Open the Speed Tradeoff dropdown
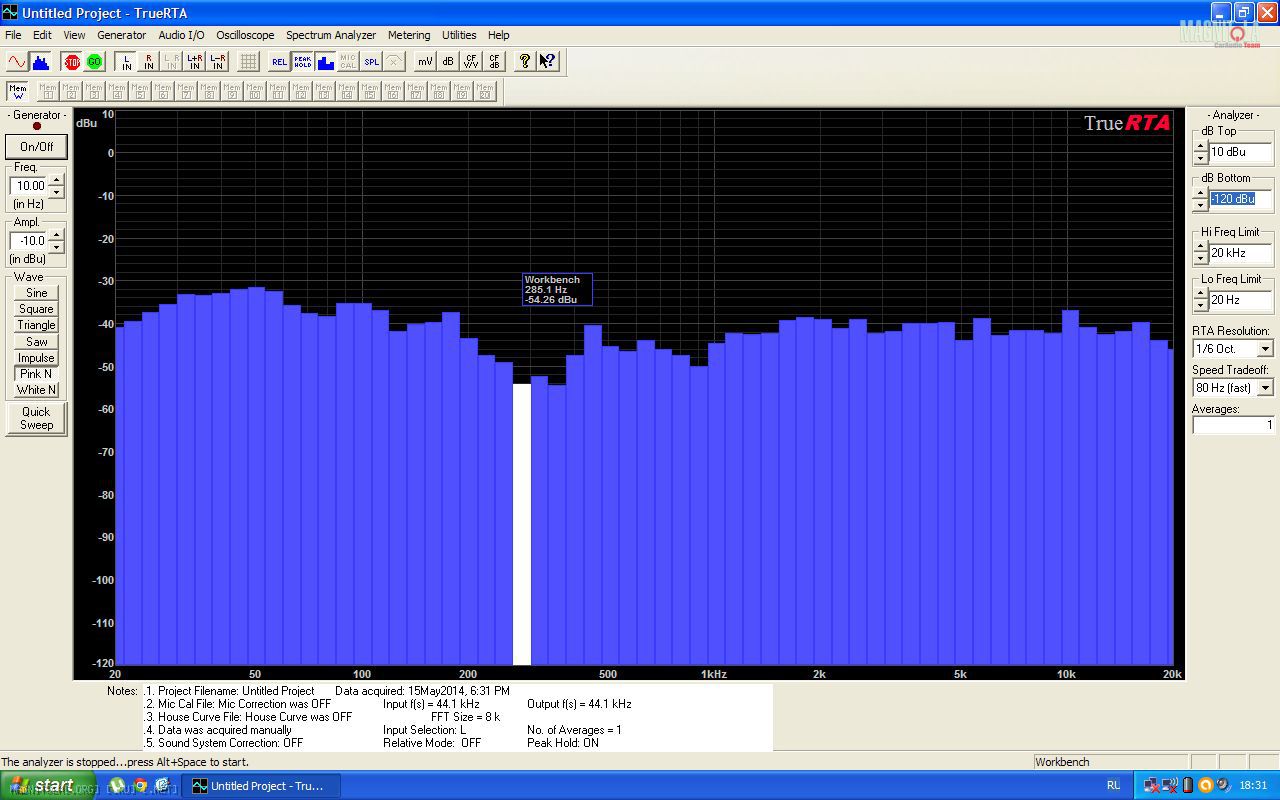The height and width of the screenshot is (800, 1280). coord(1265,387)
